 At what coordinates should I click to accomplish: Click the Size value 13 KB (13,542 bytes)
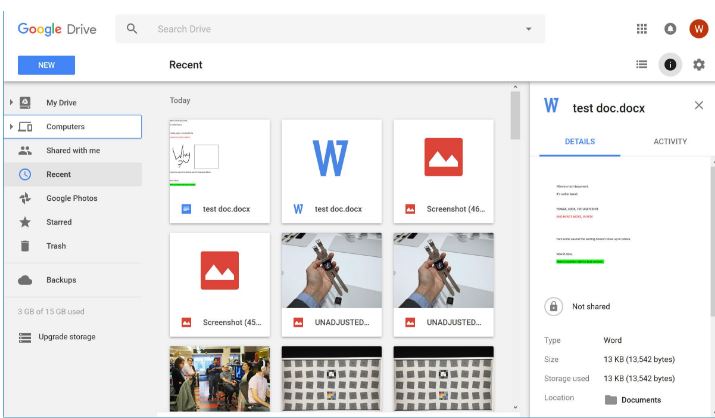coord(639,359)
